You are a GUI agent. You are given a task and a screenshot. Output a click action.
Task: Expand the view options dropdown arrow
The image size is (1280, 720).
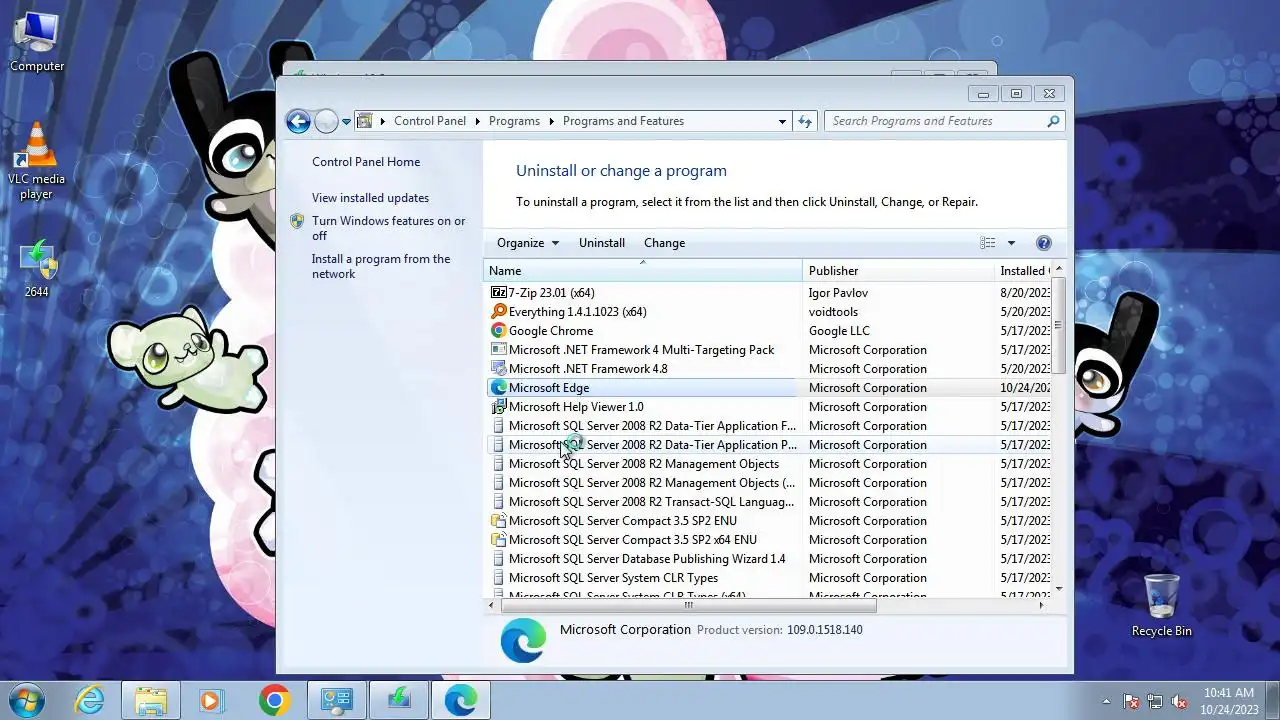point(1011,243)
